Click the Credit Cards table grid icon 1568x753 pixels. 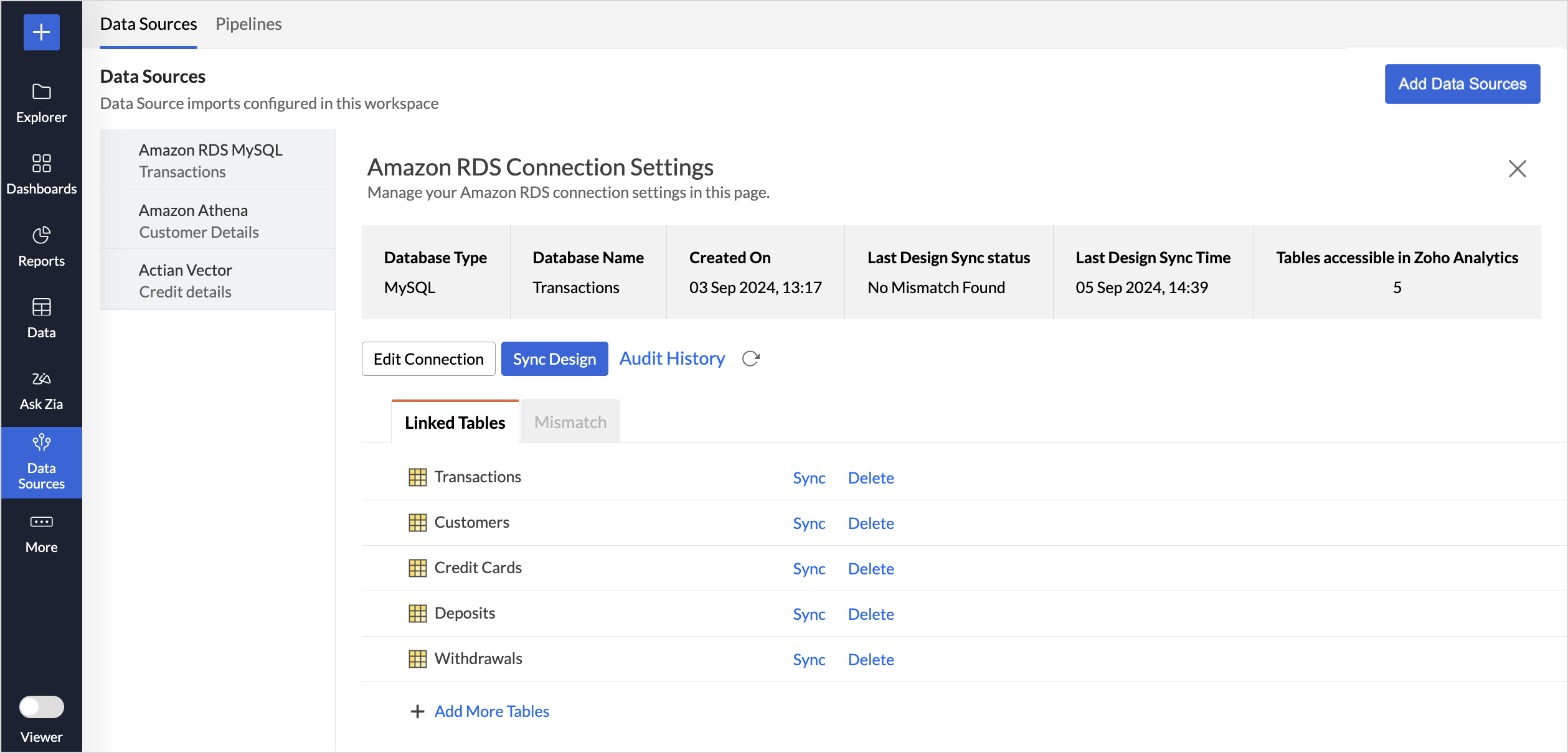click(x=417, y=568)
